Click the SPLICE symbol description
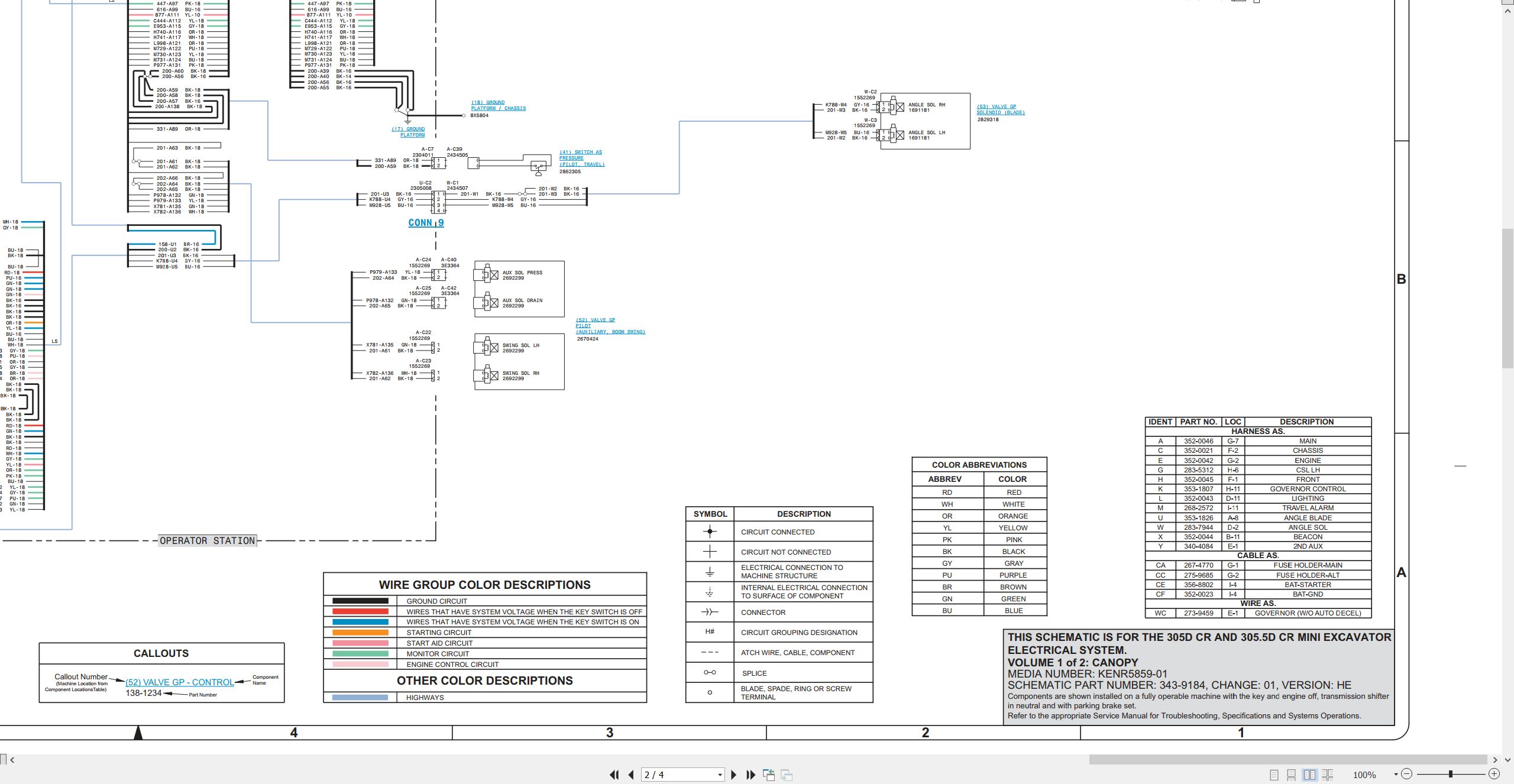The image size is (1514, 784). coord(754,673)
